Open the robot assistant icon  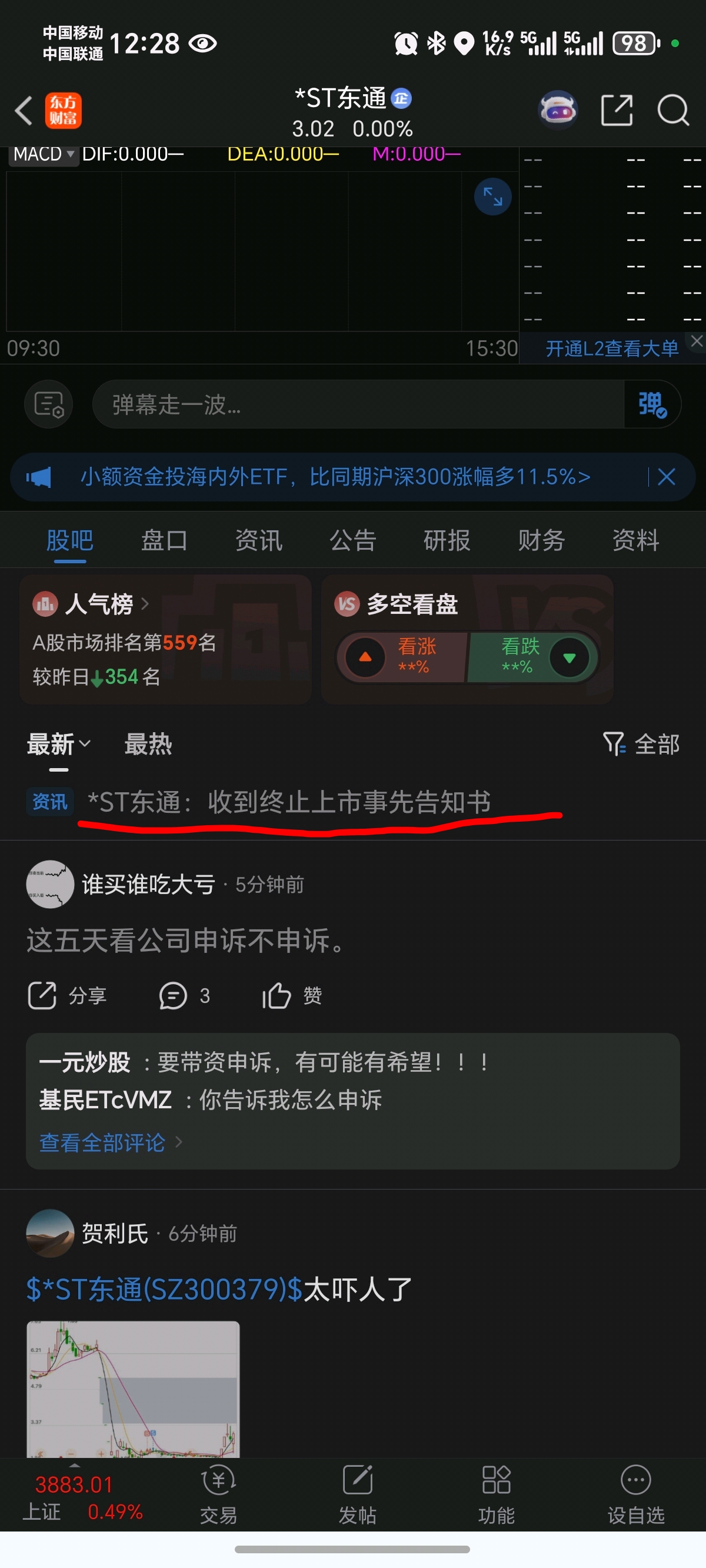[x=558, y=110]
